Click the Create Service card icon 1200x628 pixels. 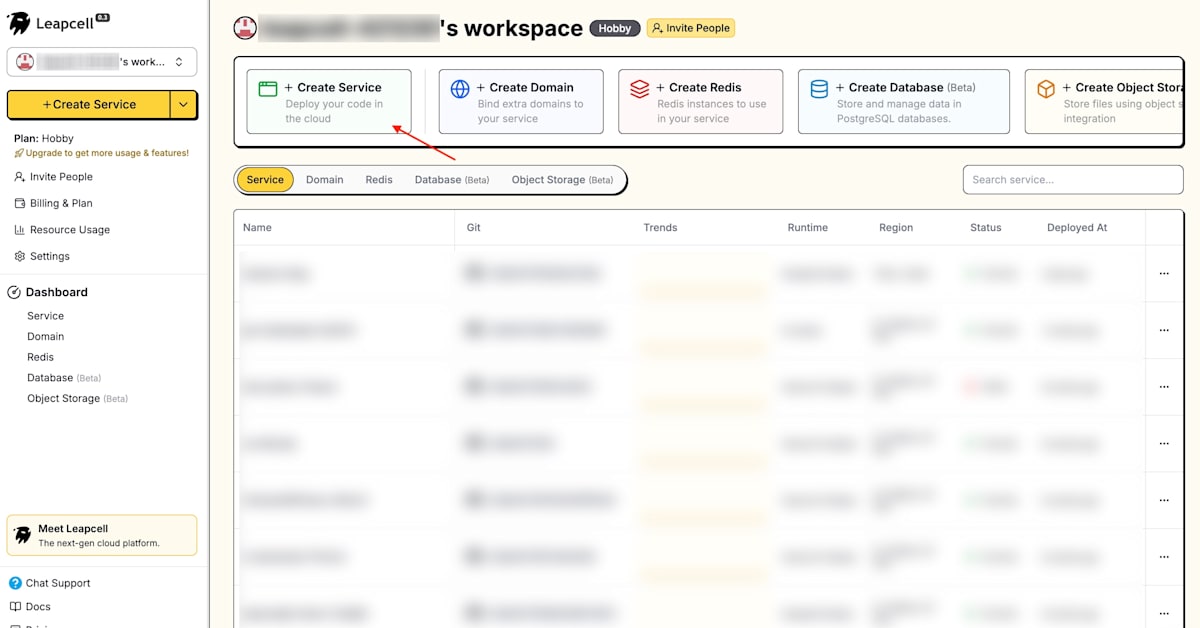267,88
